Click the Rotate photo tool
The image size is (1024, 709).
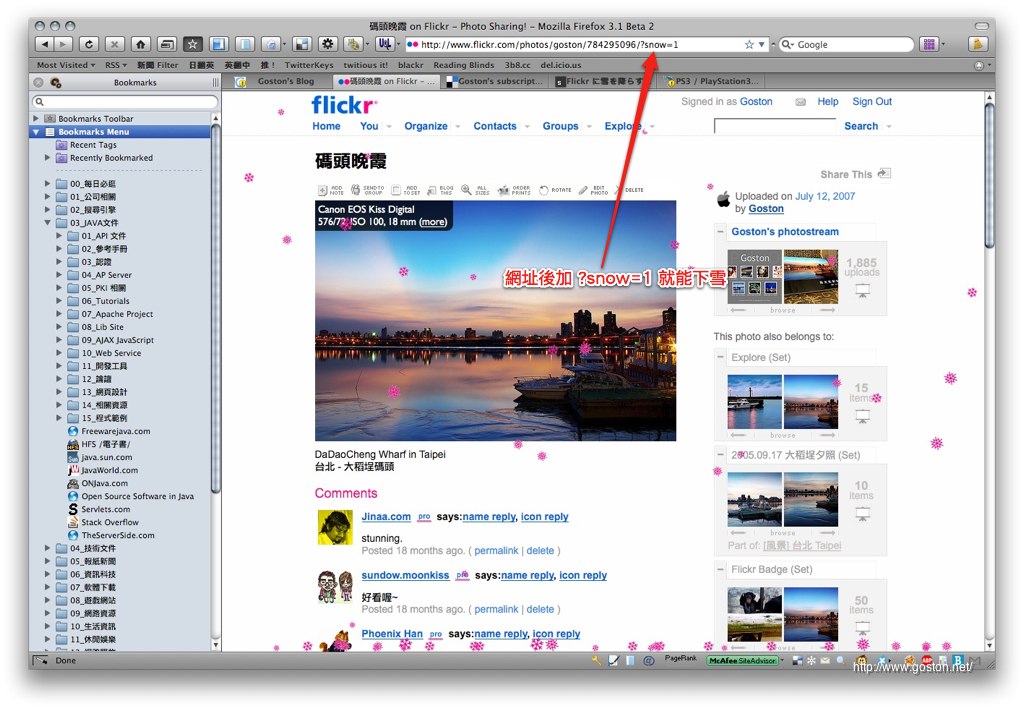coord(555,190)
